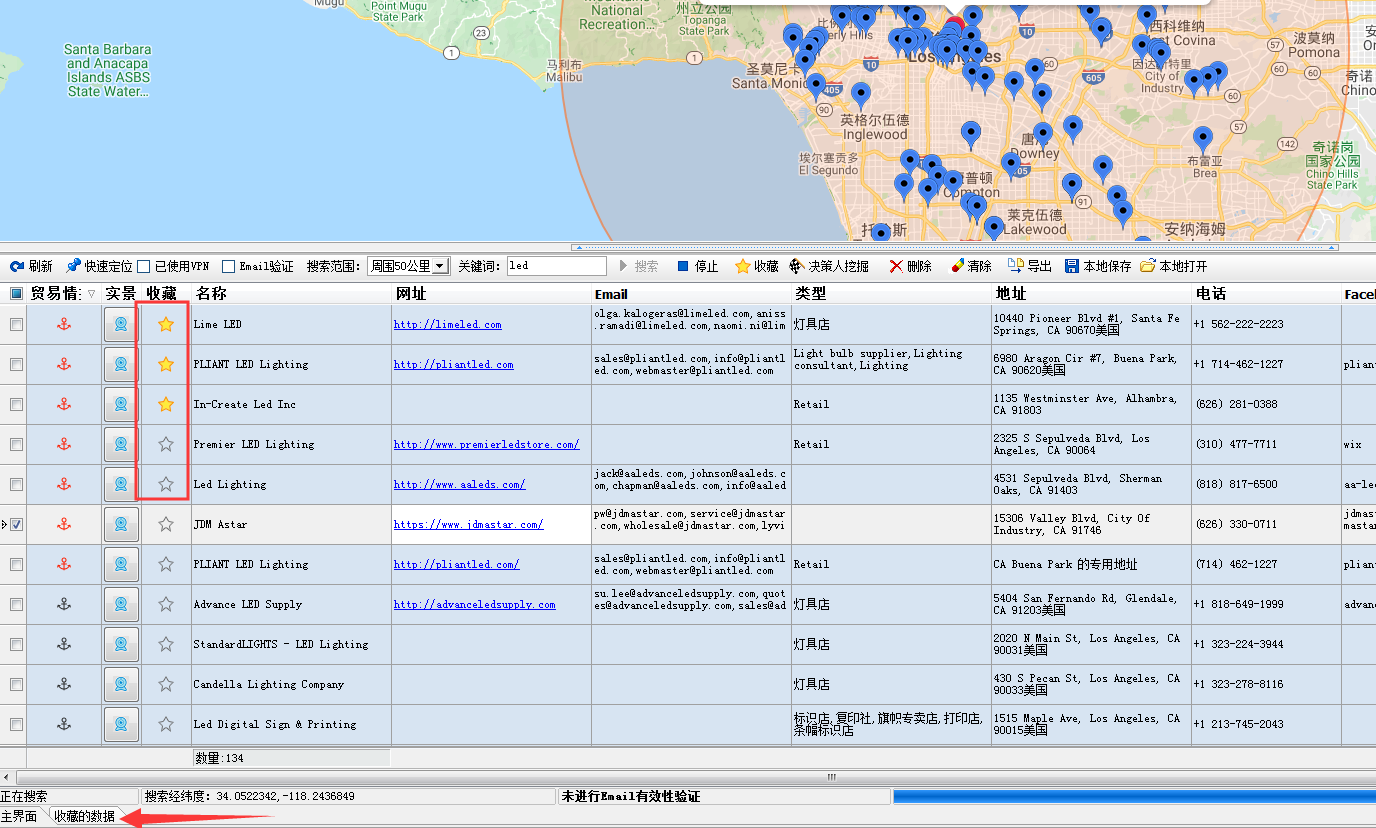The width and height of the screenshot is (1376, 828).
Task: Click the left arrow of the horizontal scrollbar
Action: (x=7, y=777)
